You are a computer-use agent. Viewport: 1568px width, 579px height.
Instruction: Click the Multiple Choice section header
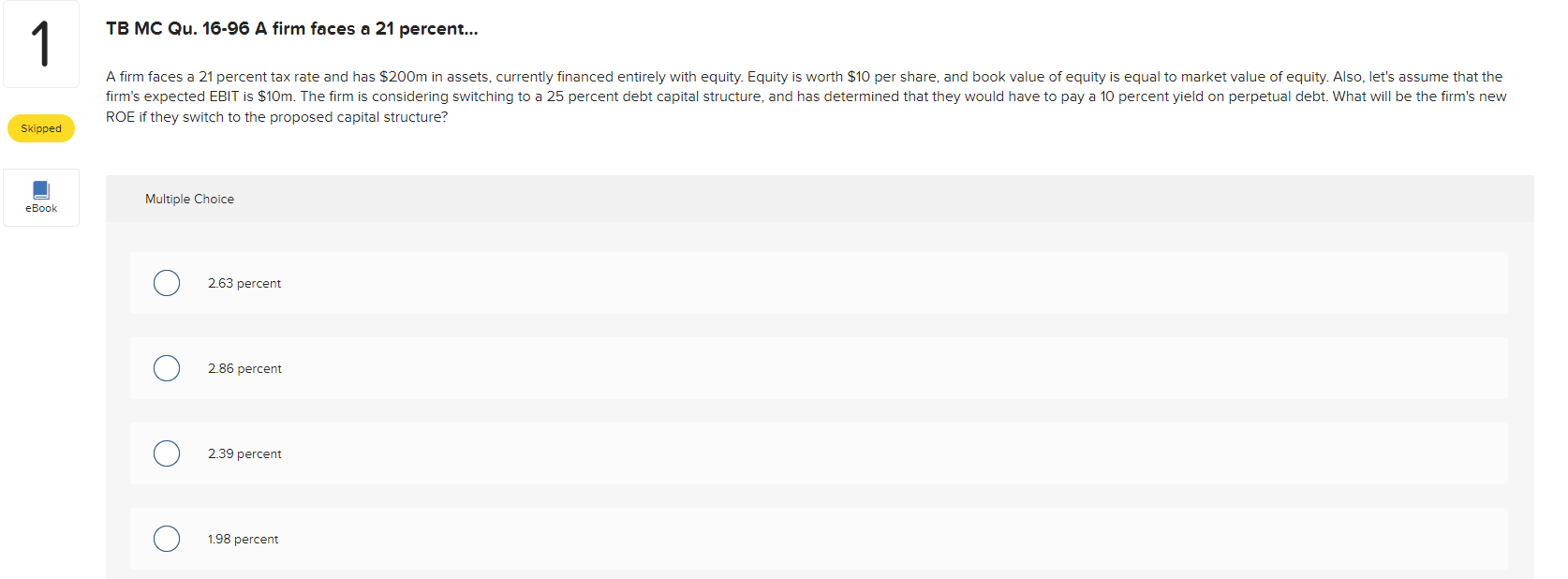[x=189, y=199]
